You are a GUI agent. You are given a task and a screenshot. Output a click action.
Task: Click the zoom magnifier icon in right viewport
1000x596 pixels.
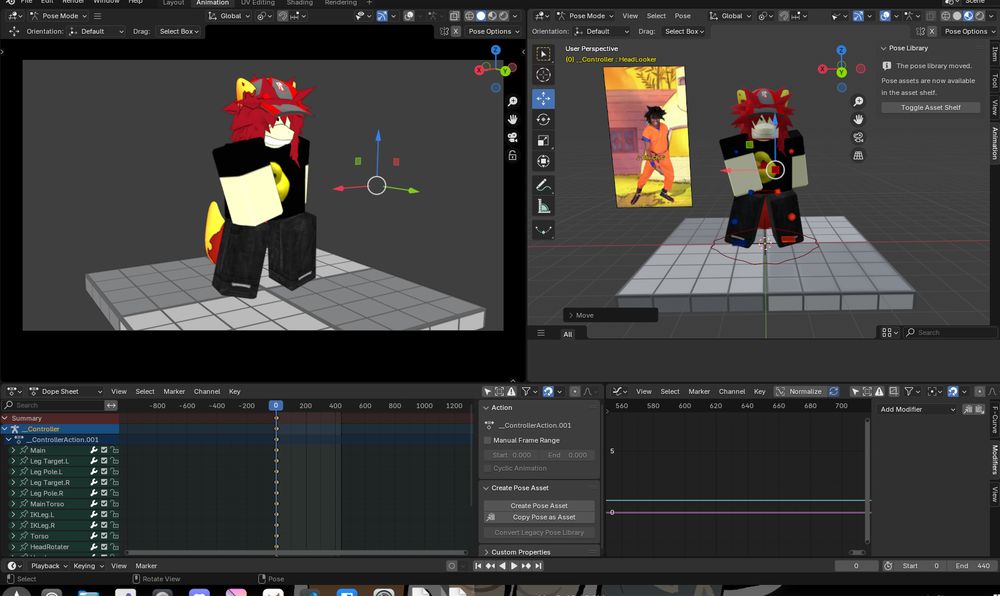858,101
